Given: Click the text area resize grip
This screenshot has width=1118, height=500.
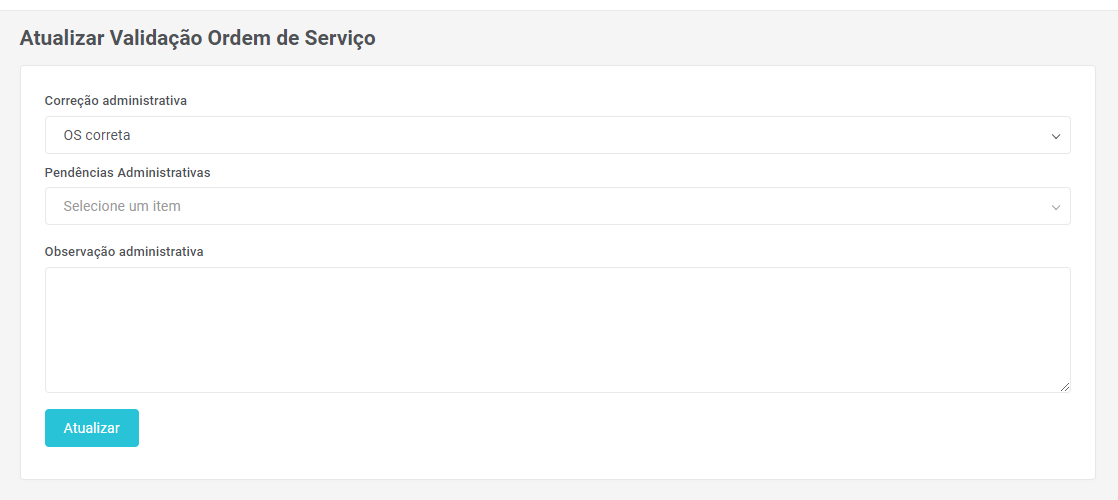Looking at the screenshot, I should click(x=1065, y=387).
